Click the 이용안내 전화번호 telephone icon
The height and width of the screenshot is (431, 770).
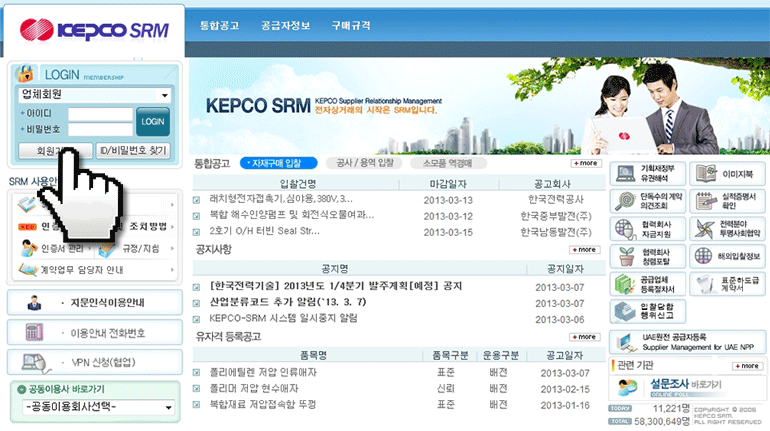tap(34, 333)
